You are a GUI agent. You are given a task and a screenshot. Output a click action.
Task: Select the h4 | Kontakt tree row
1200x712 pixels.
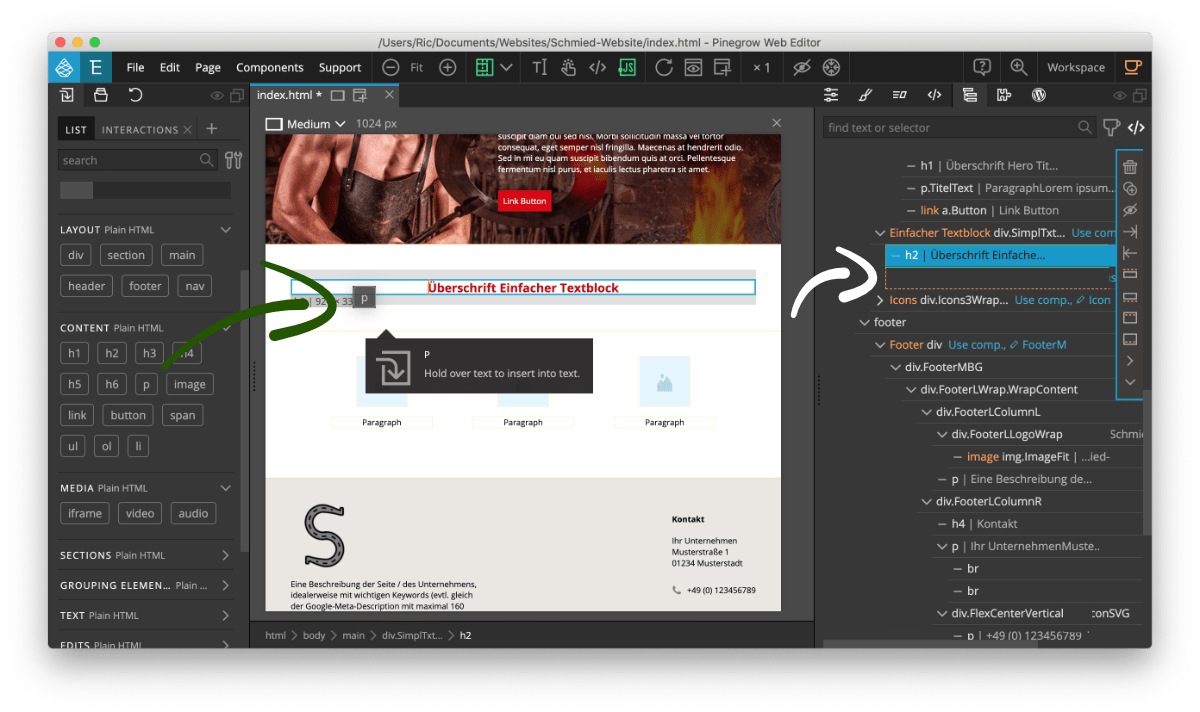1035,523
